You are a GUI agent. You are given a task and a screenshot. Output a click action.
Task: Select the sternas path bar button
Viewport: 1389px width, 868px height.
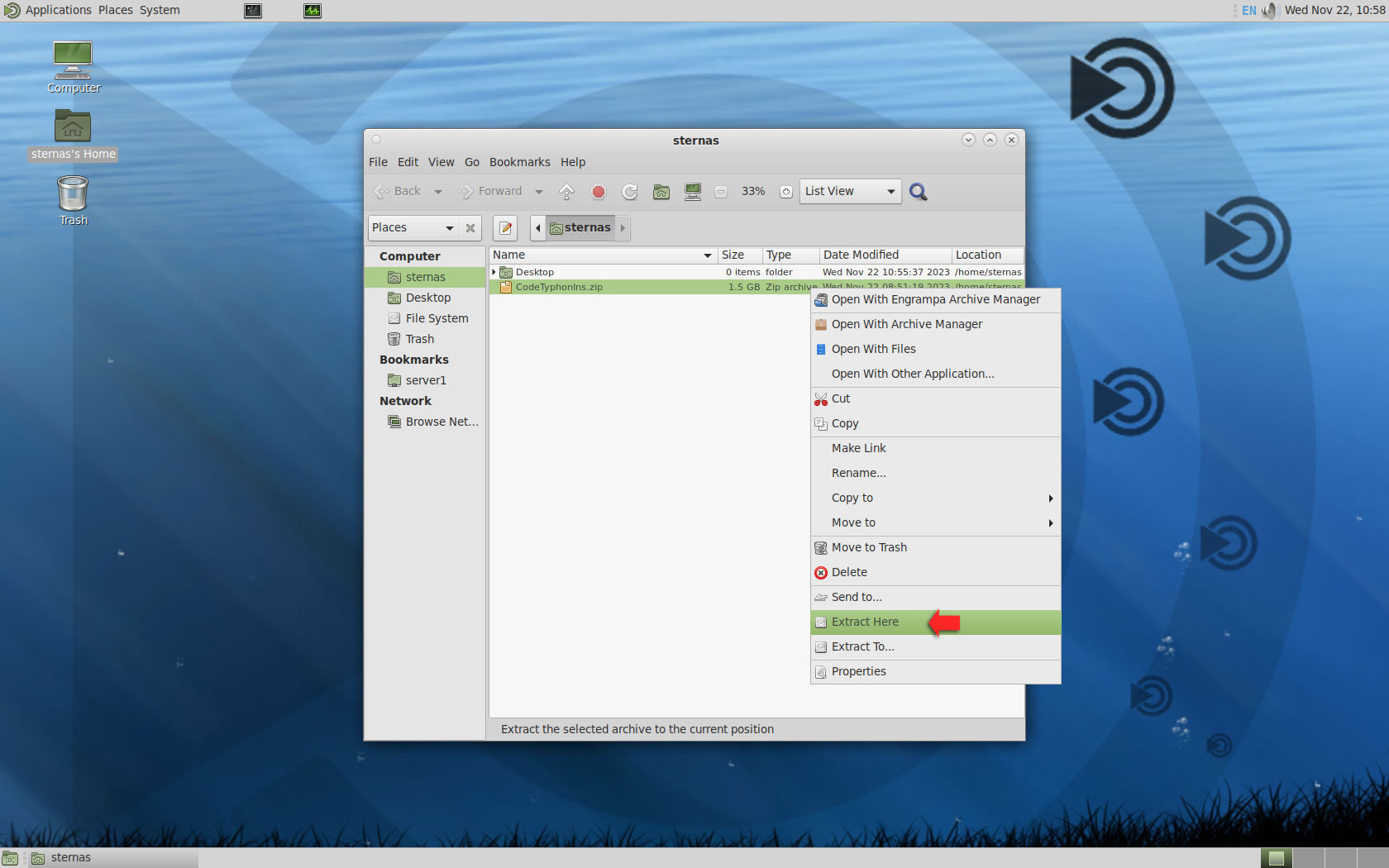point(580,228)
